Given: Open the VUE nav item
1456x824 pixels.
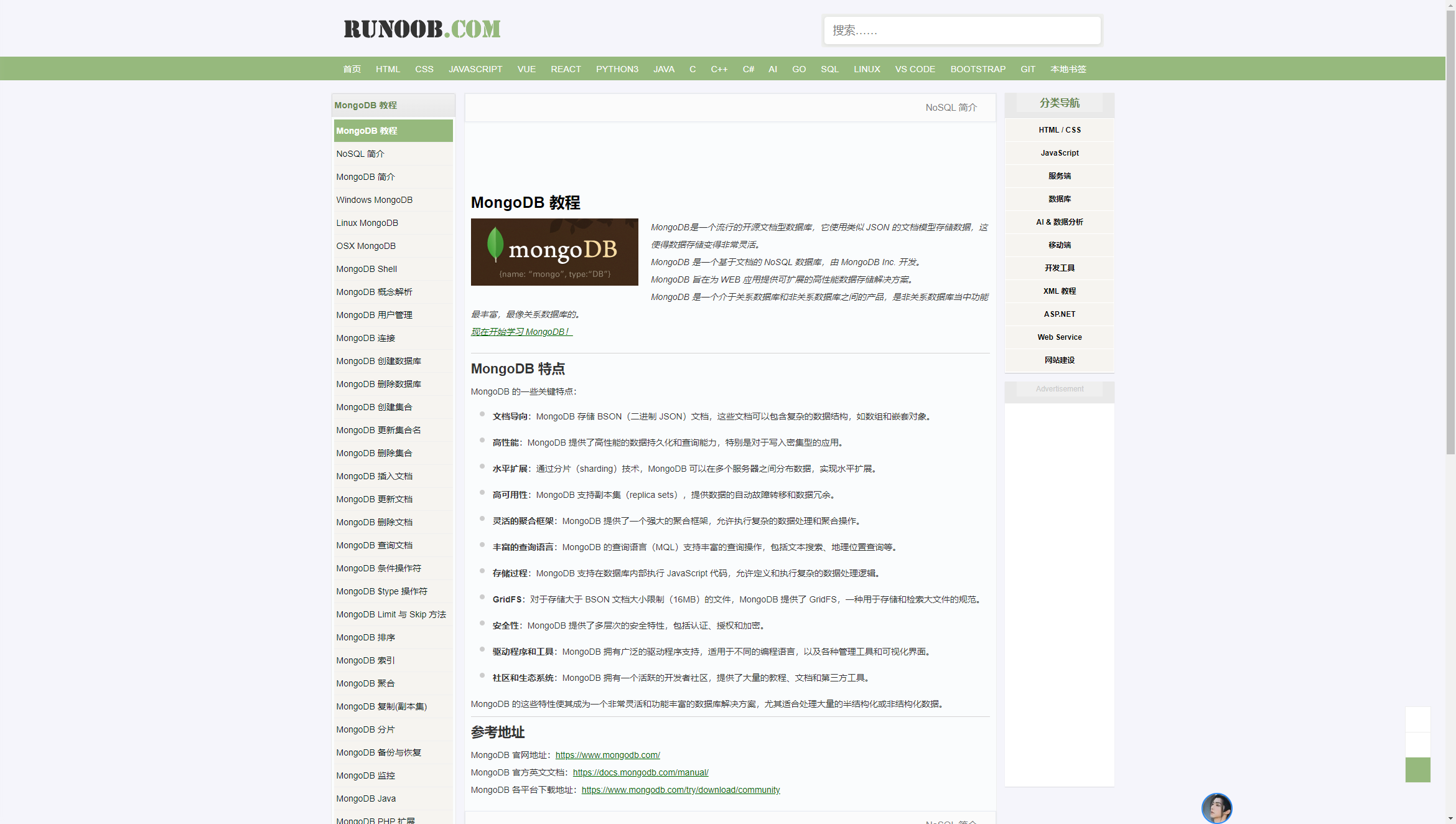Looking at the screenshot, I should pyautogui.click(x=526, y=69).
